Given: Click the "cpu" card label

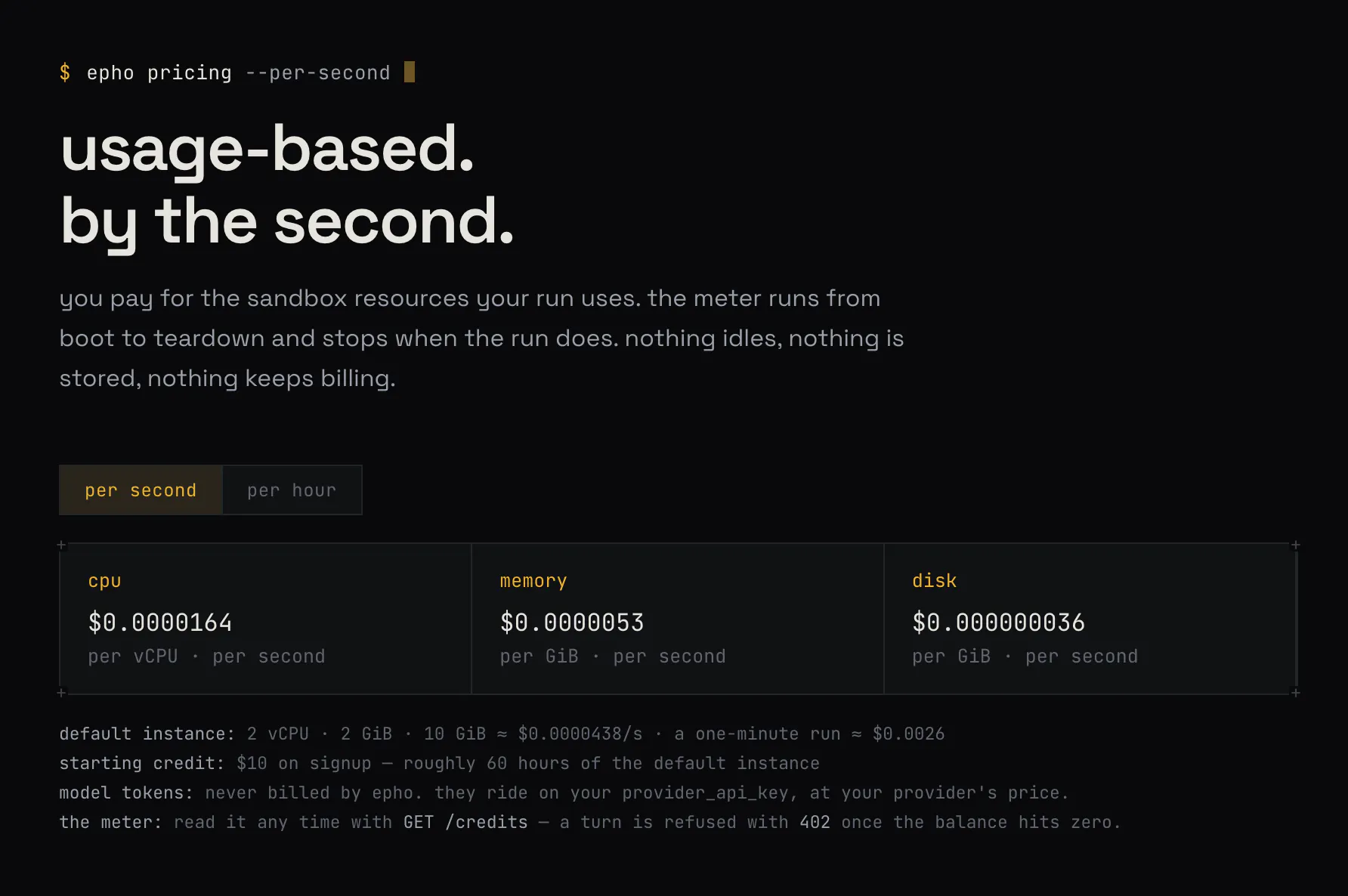Looking at the screenshot, I should (x=104, y=581).
